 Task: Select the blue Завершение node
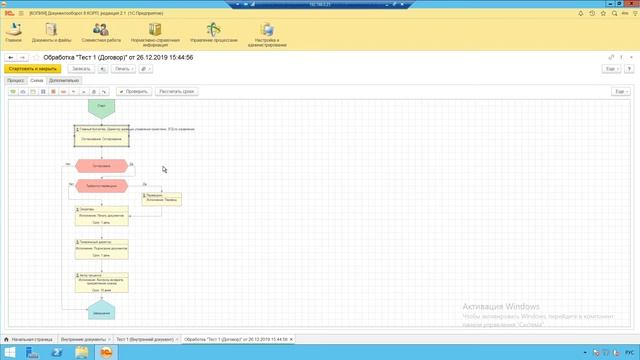(x=101, y=310)
